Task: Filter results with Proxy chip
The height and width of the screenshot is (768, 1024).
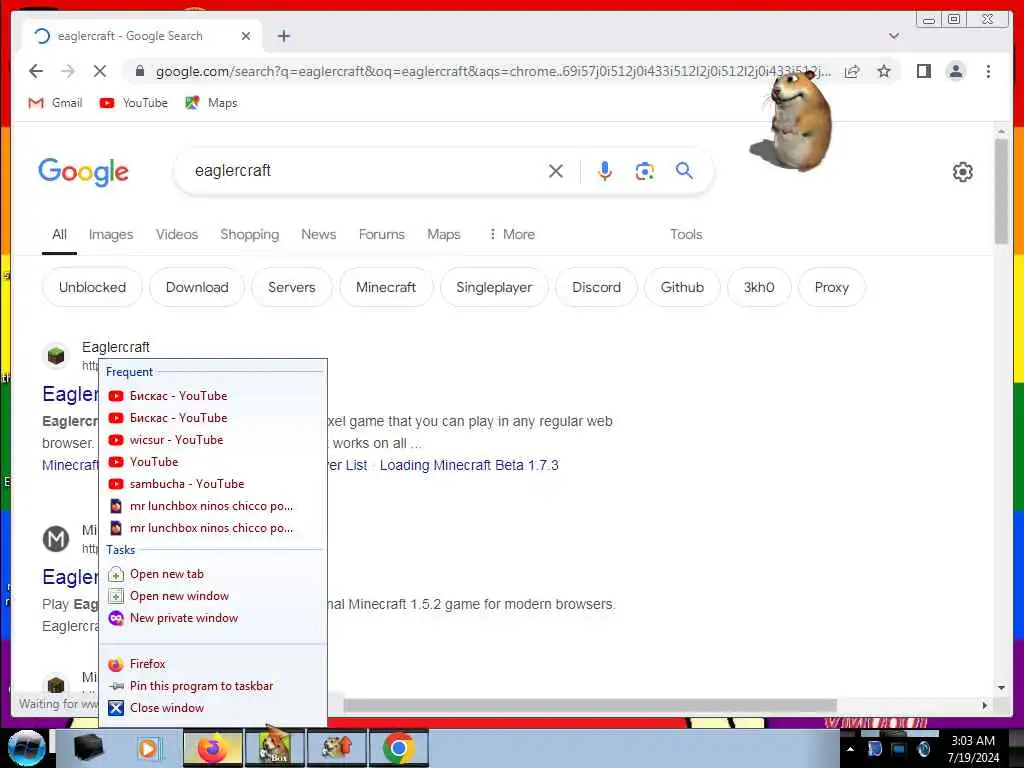Action: 831,287
